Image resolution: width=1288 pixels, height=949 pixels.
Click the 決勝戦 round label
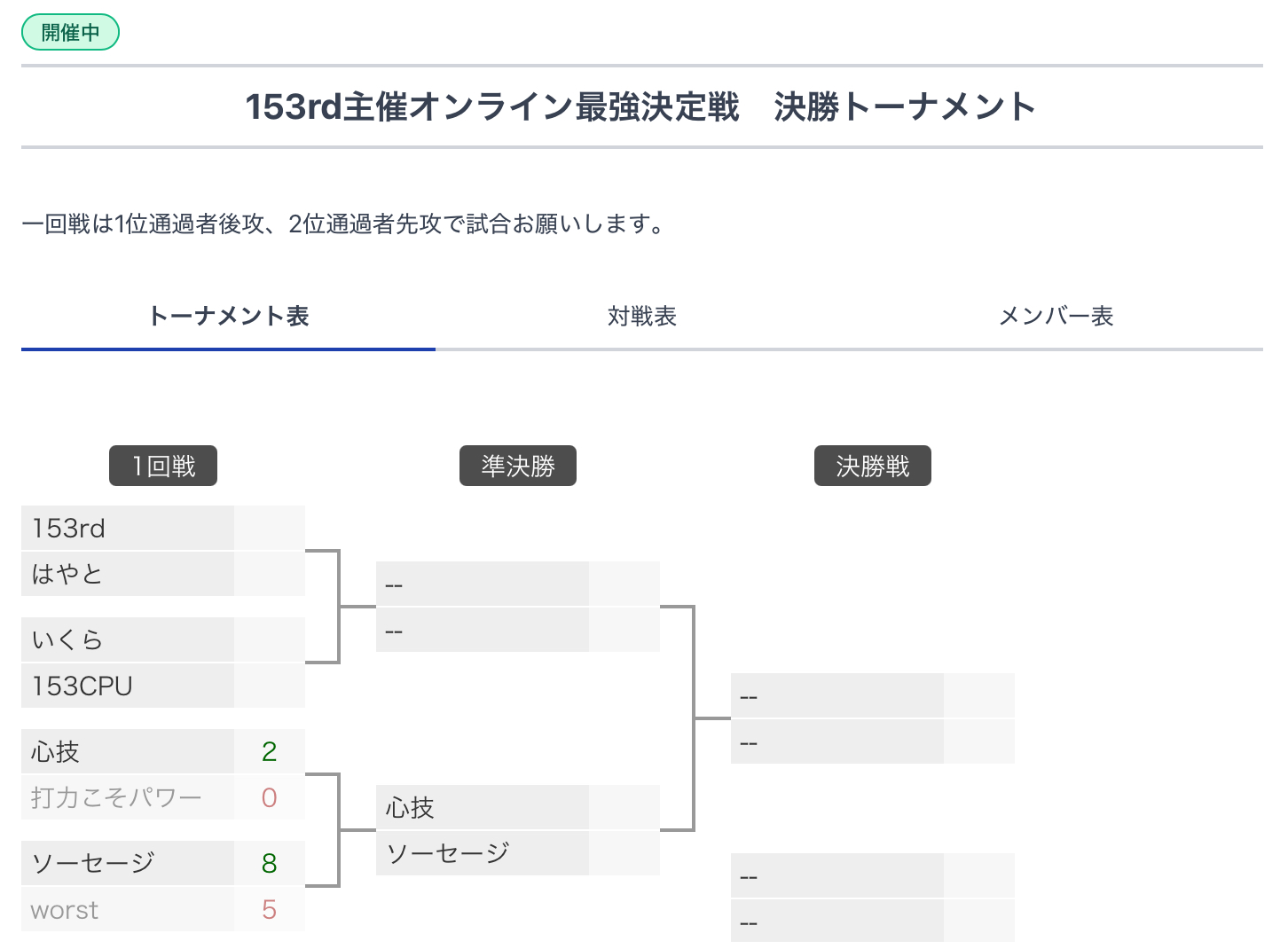pos(873,466)
